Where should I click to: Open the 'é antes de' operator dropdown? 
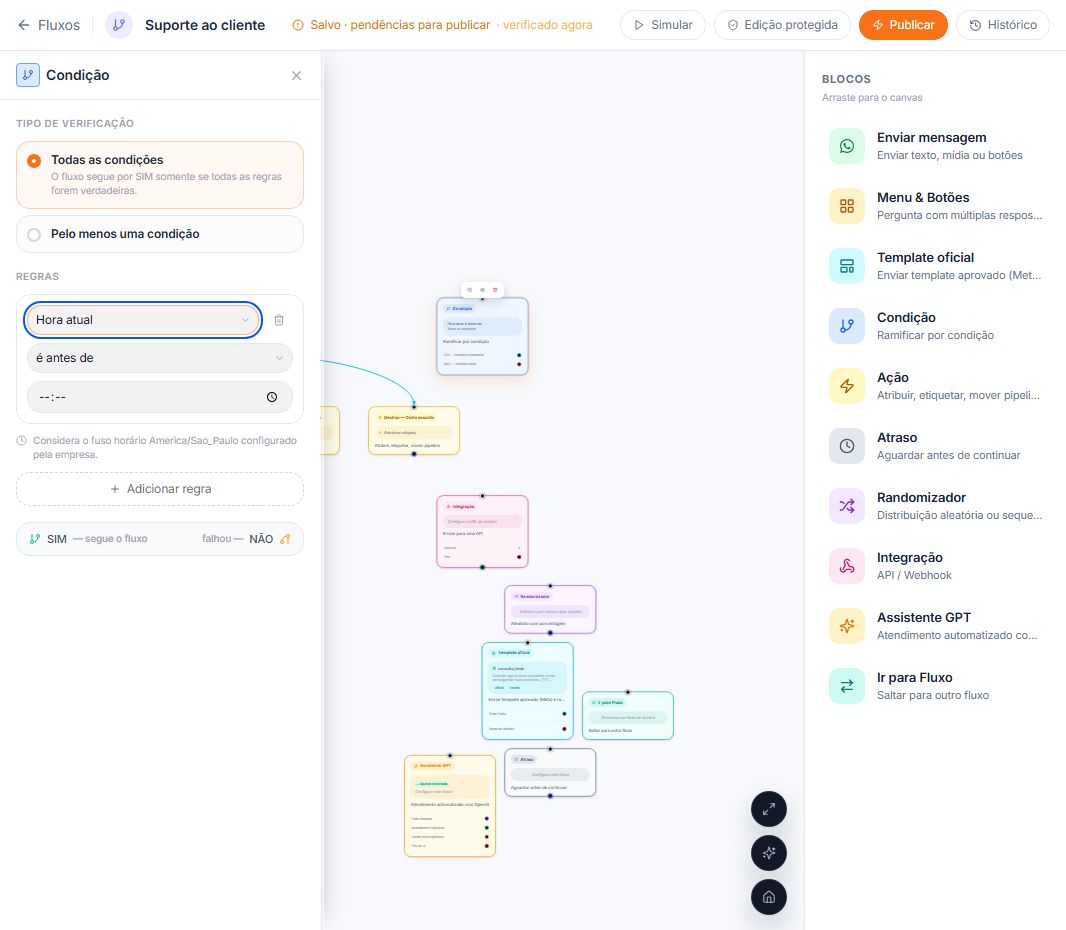[x=160, y=358]
